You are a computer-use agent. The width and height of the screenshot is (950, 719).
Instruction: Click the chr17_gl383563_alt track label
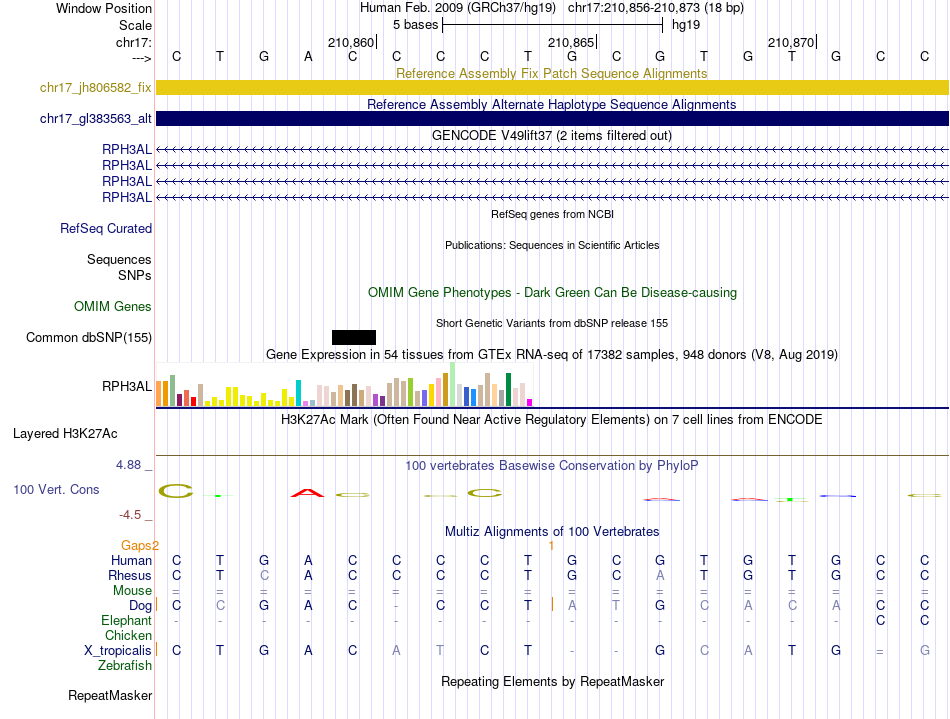95,119
